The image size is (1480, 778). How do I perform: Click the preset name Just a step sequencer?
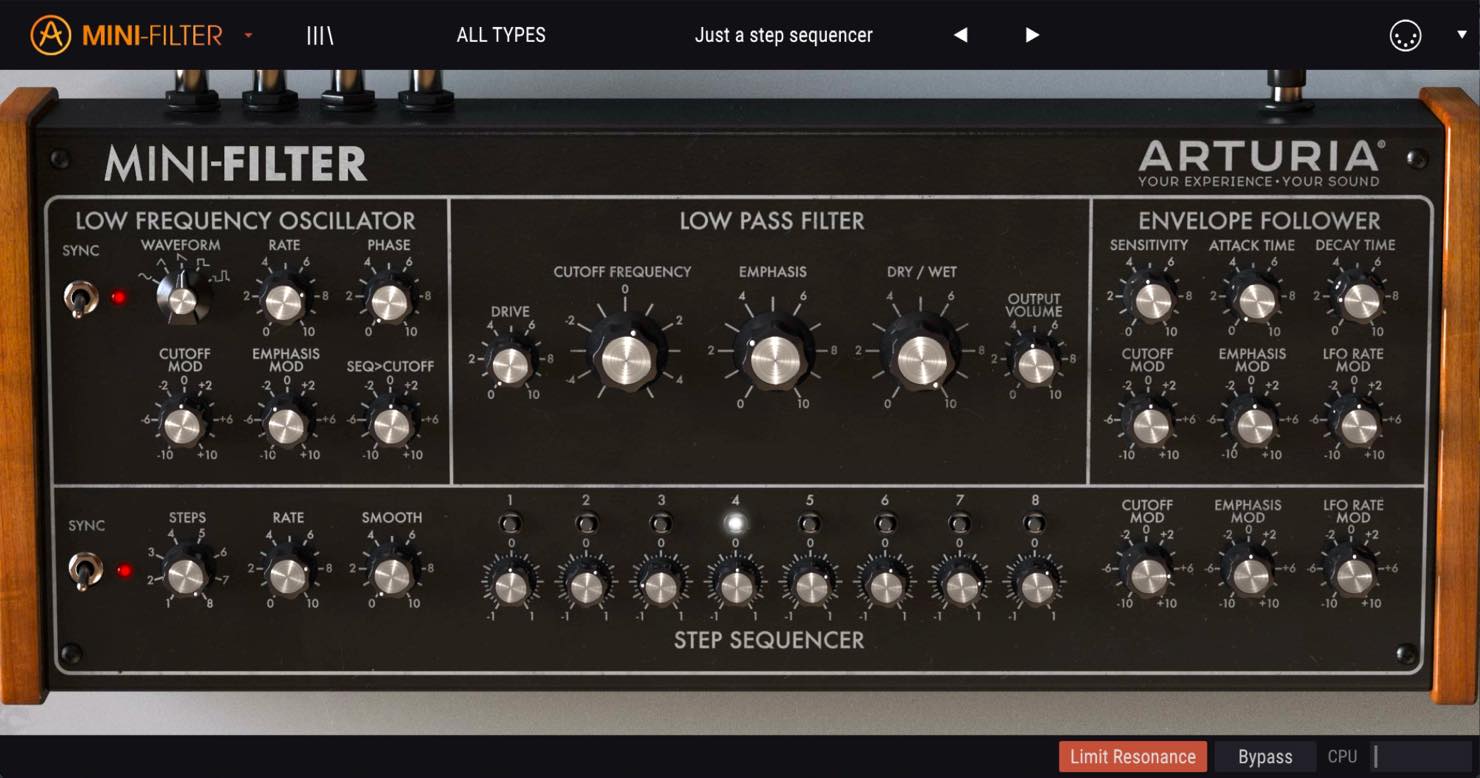point(784,35)
